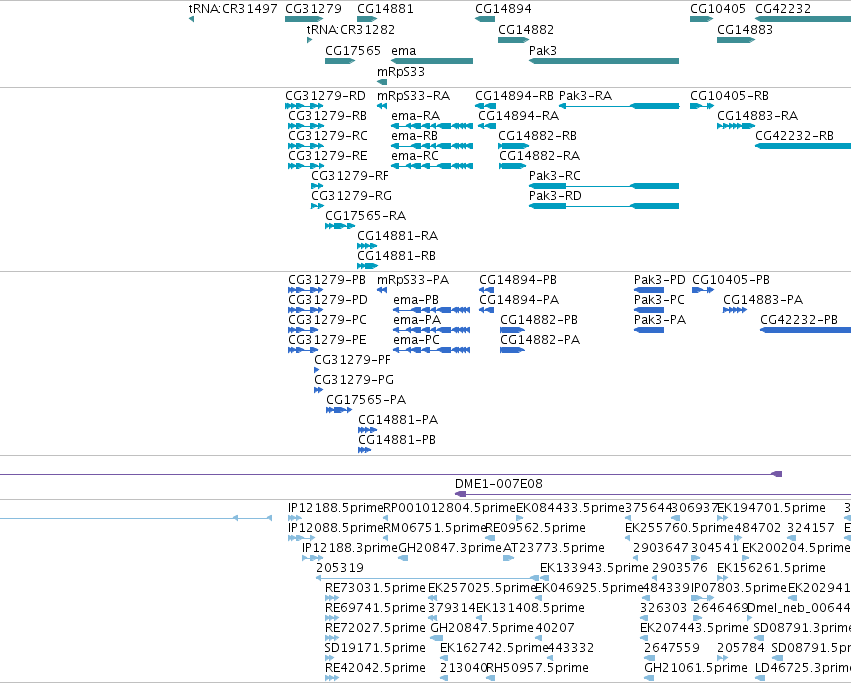851x683 pixels.
Task: Click the CG17565-PA protein label
Action: (x=366, y=400)
